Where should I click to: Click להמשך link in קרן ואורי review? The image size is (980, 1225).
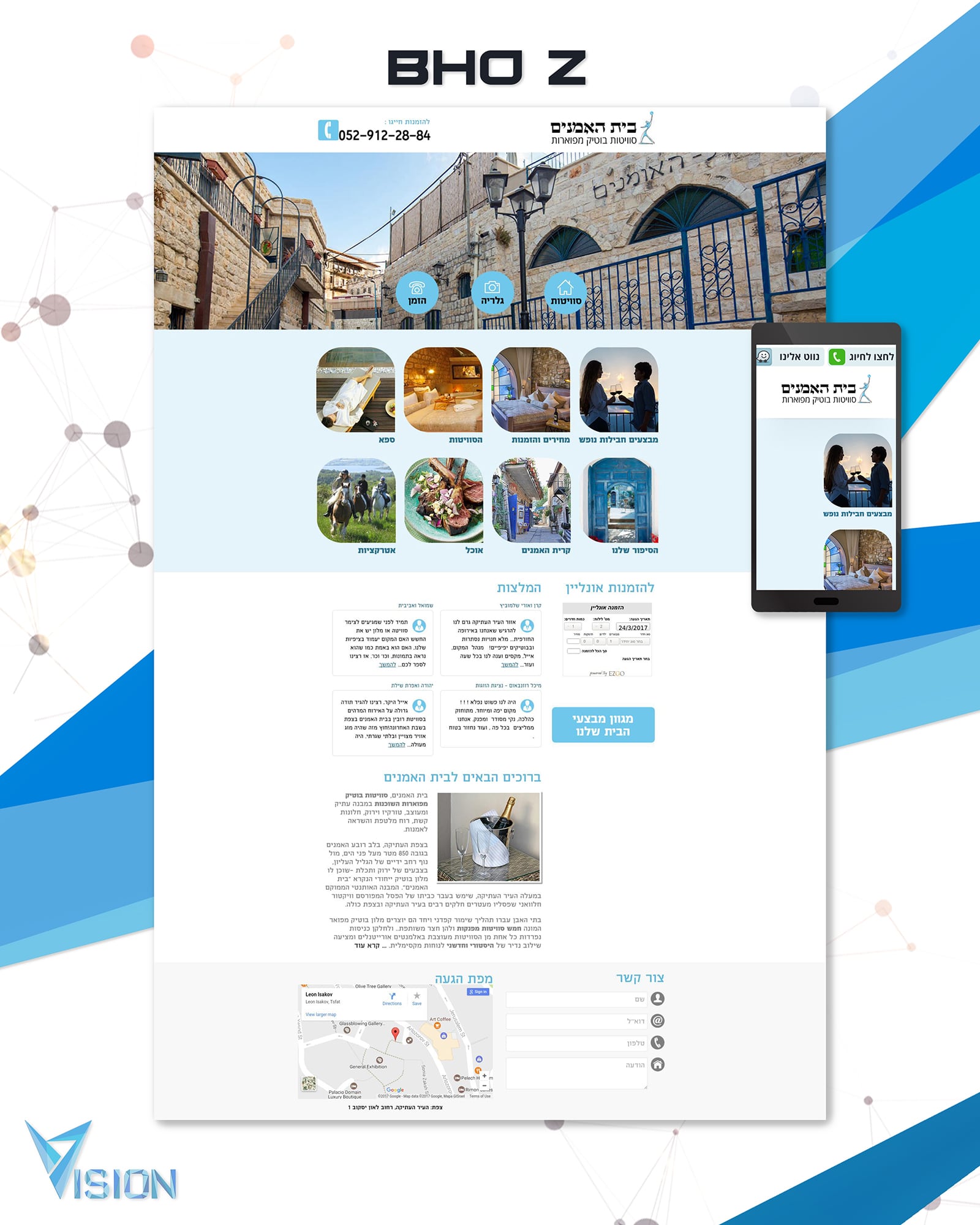click(x=510, y=665)
